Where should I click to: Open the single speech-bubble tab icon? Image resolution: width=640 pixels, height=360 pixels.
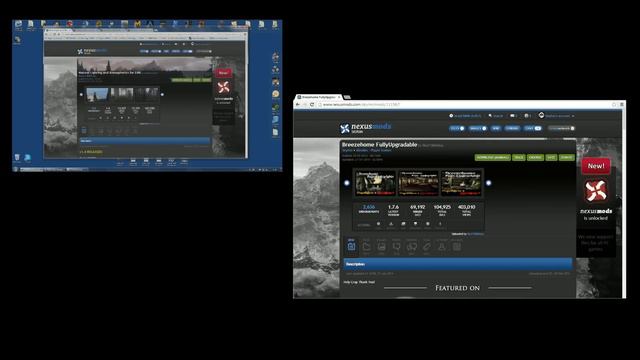coord(396,246)
